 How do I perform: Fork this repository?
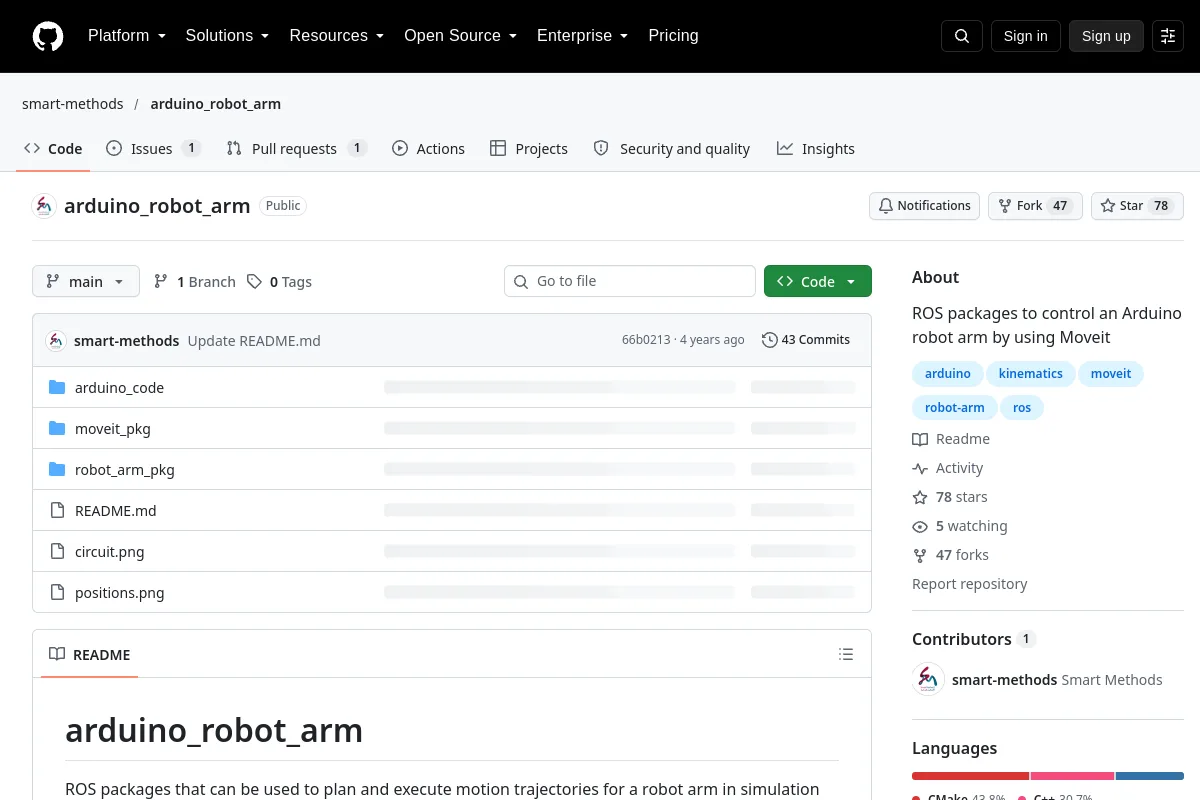click(1035, 206)
